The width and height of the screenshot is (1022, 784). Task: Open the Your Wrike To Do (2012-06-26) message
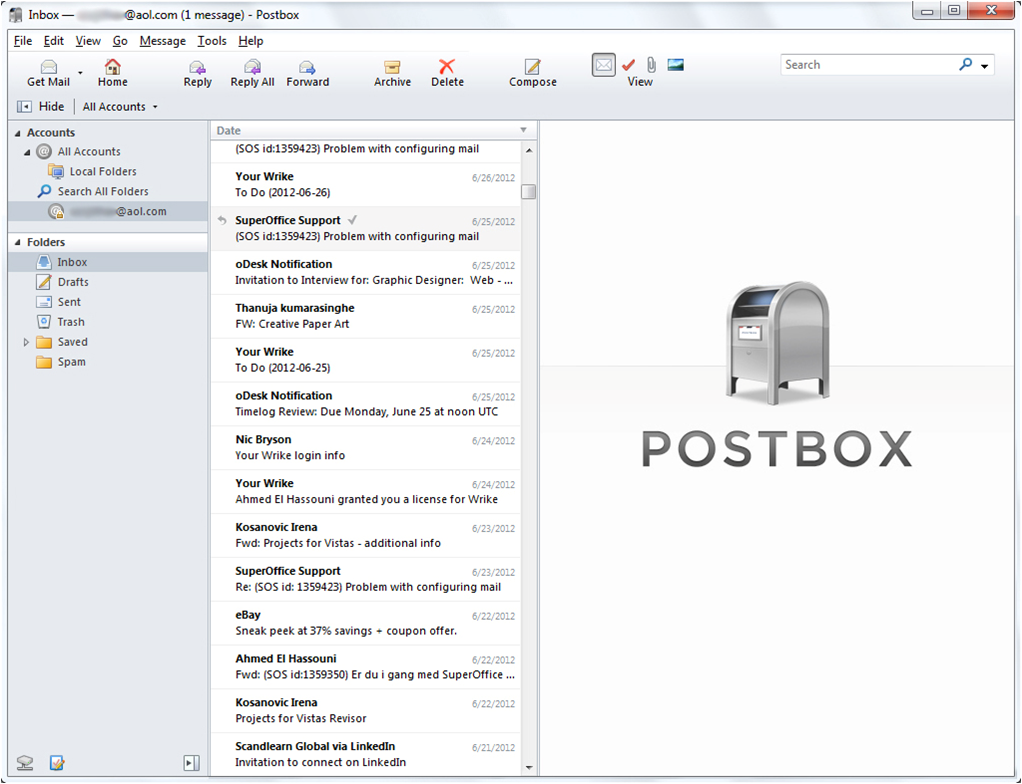[x=366, y=185]
